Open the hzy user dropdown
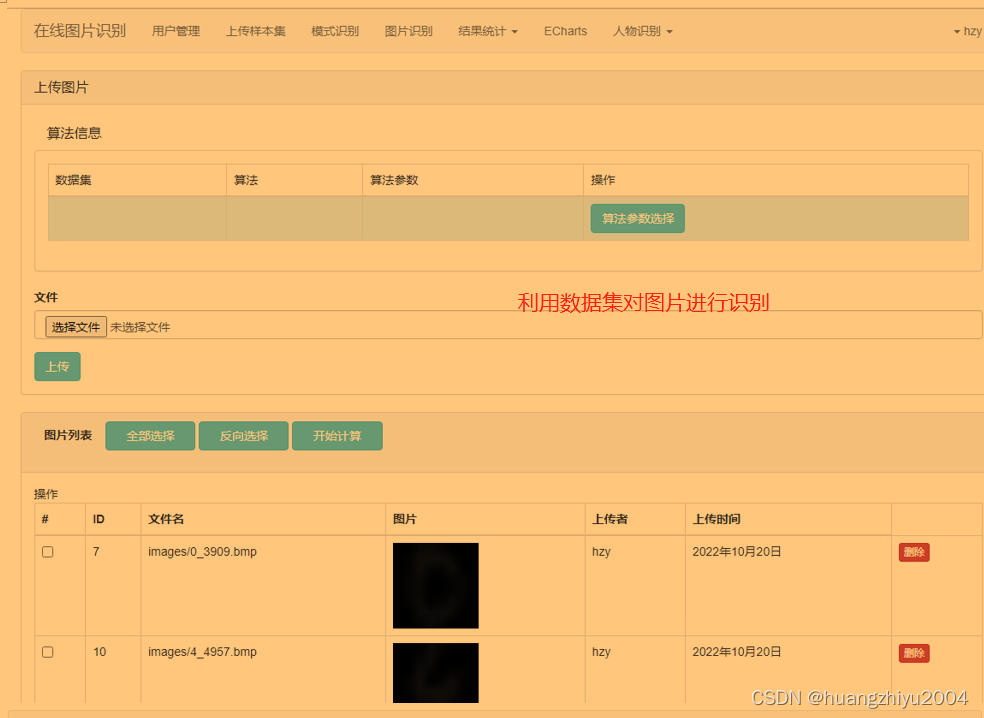 (x=968, y=31)
